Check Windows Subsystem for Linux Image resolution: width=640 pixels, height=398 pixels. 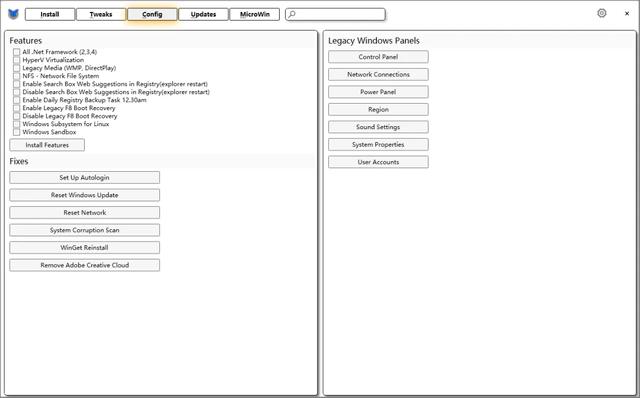point(16,124)
